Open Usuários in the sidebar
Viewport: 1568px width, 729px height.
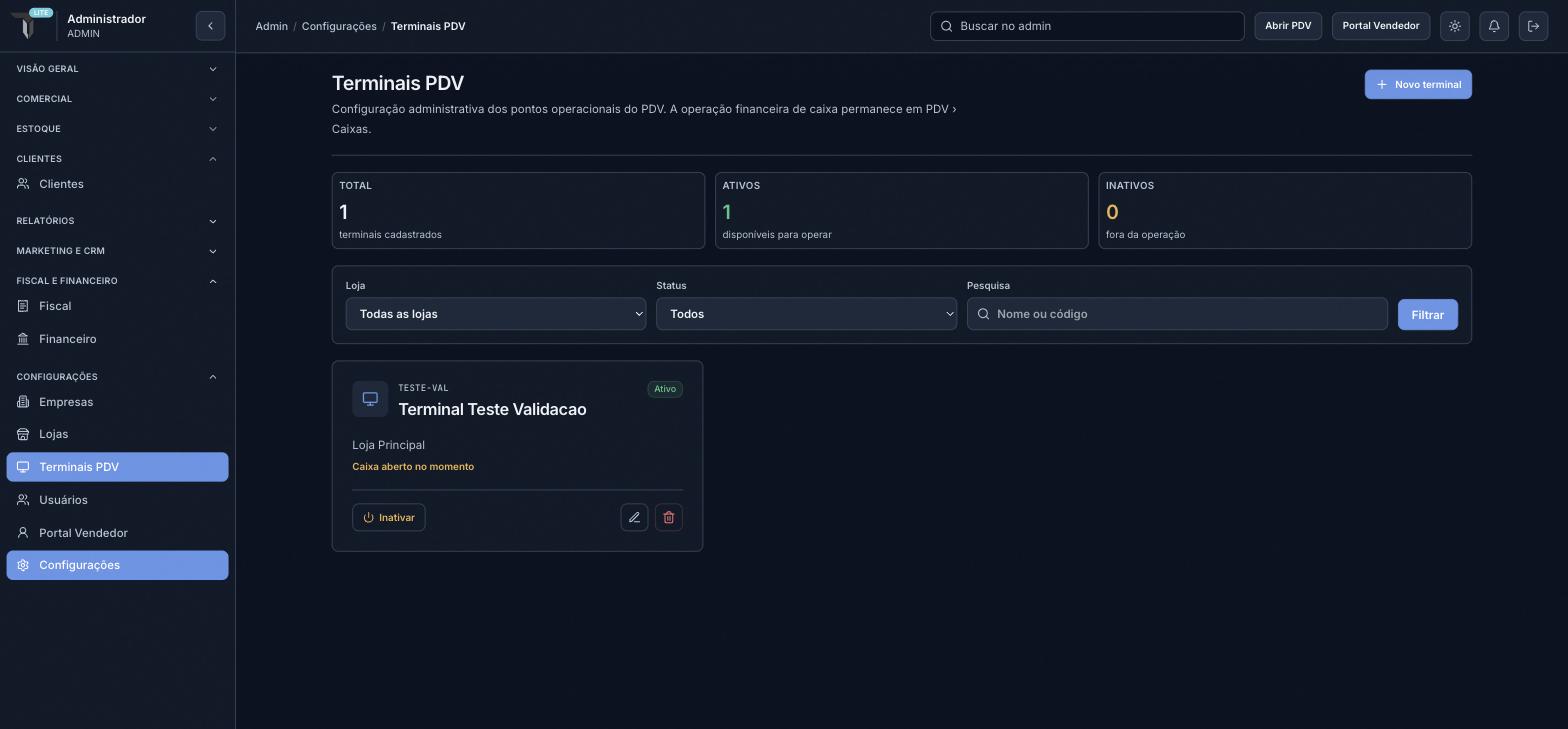117,500
